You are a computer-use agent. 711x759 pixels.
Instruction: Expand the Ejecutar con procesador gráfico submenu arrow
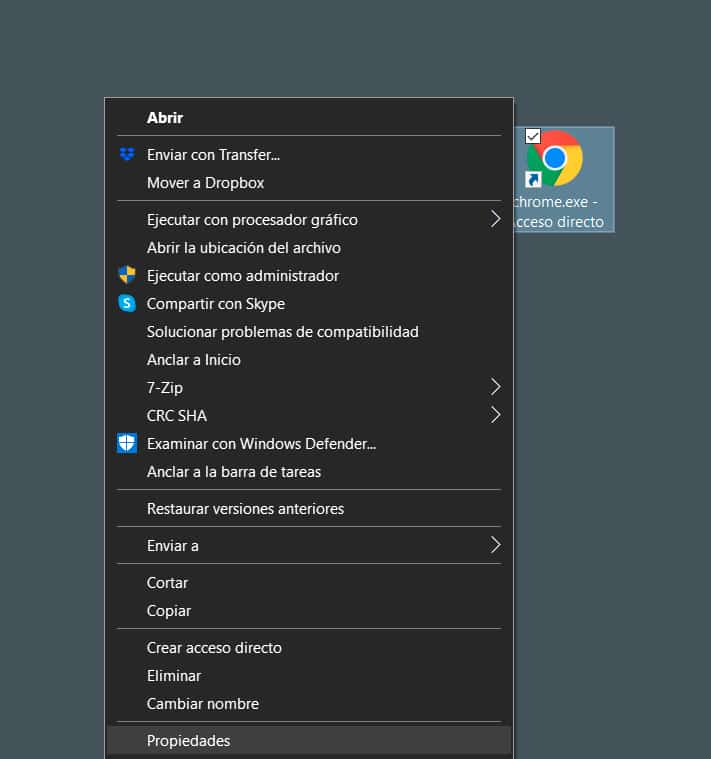point(495,219)
